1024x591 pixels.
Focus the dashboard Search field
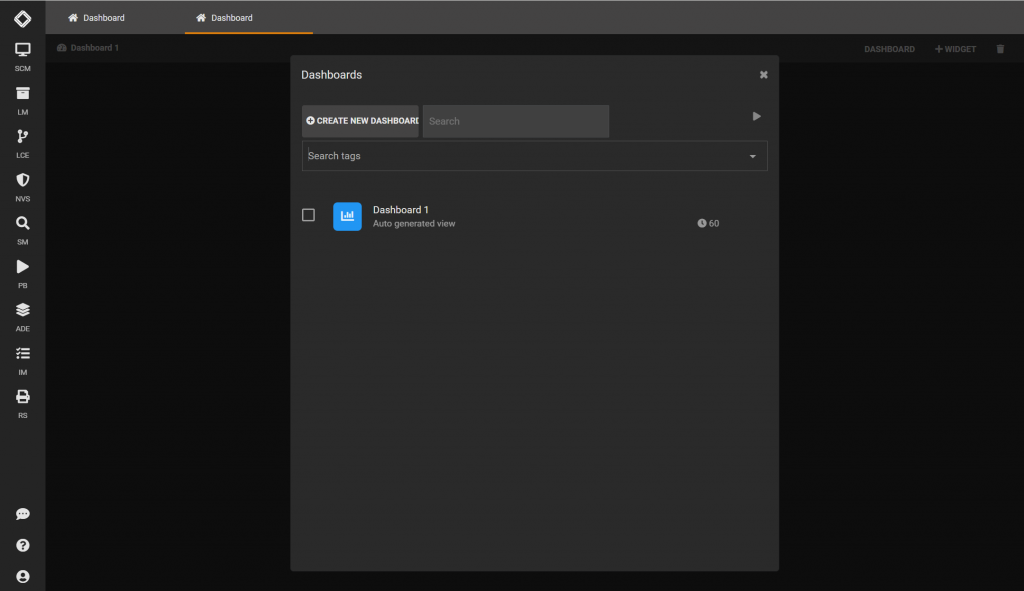click(x=516, y=121)
